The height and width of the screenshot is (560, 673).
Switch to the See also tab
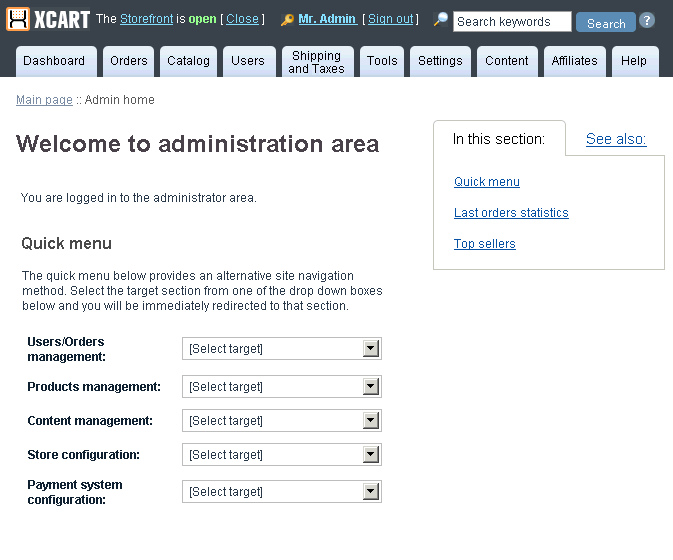tap(616, 139)
